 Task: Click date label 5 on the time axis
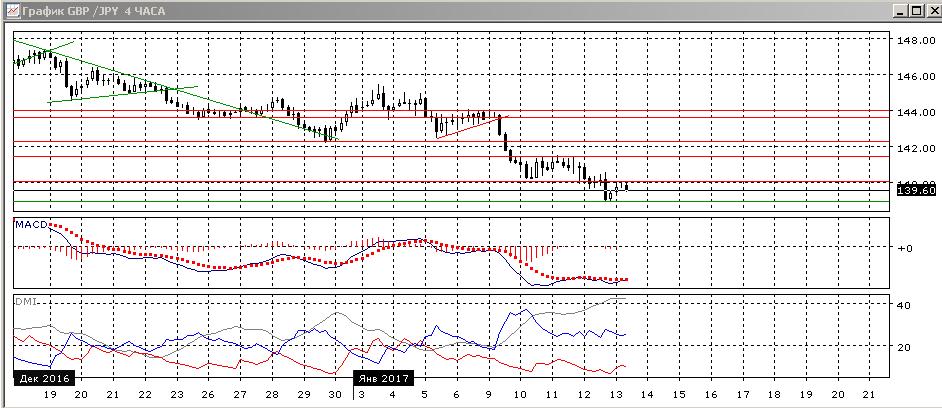point(425,395)
